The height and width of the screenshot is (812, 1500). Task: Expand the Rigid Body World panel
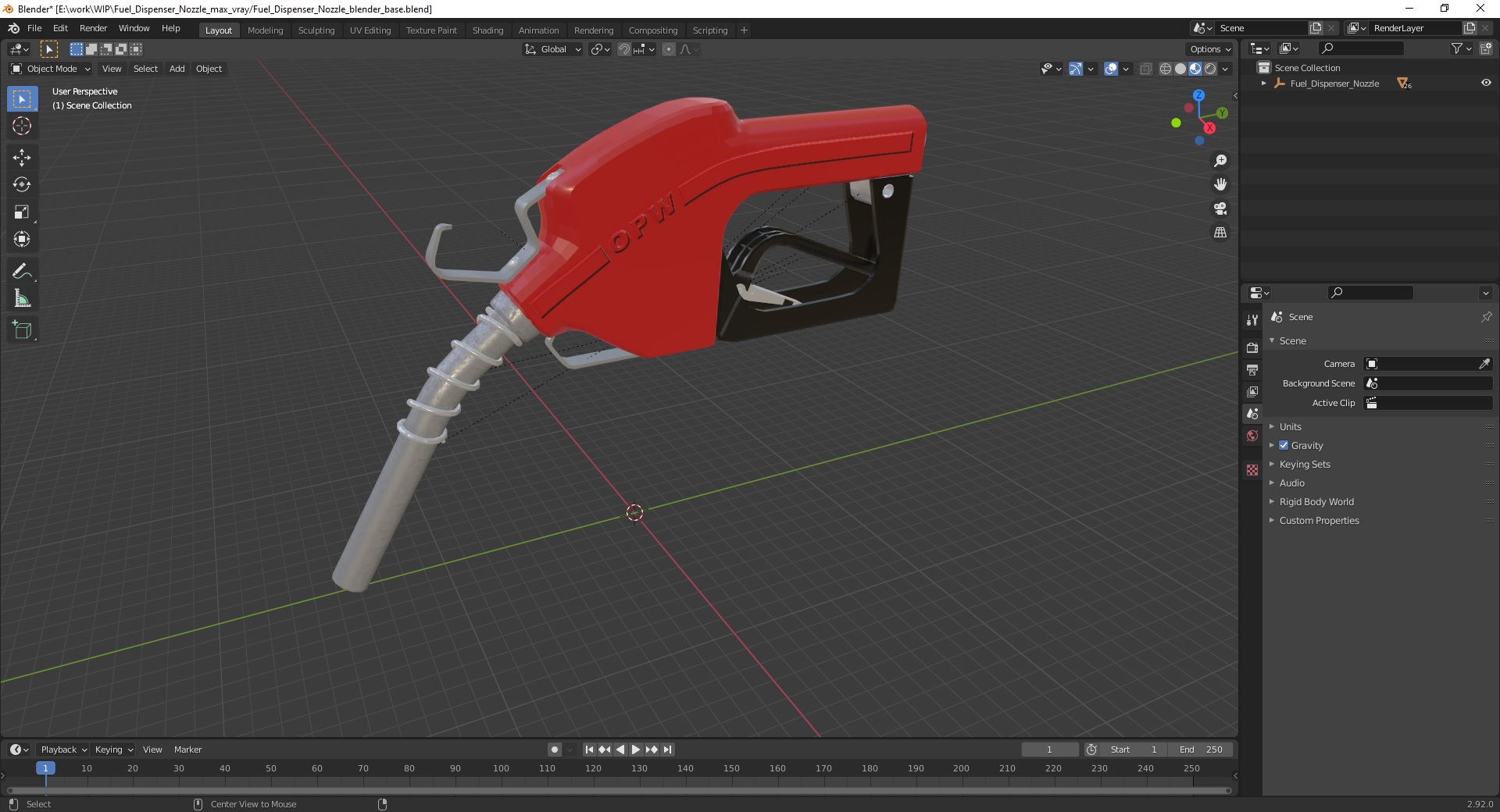tap(1316, 501)
